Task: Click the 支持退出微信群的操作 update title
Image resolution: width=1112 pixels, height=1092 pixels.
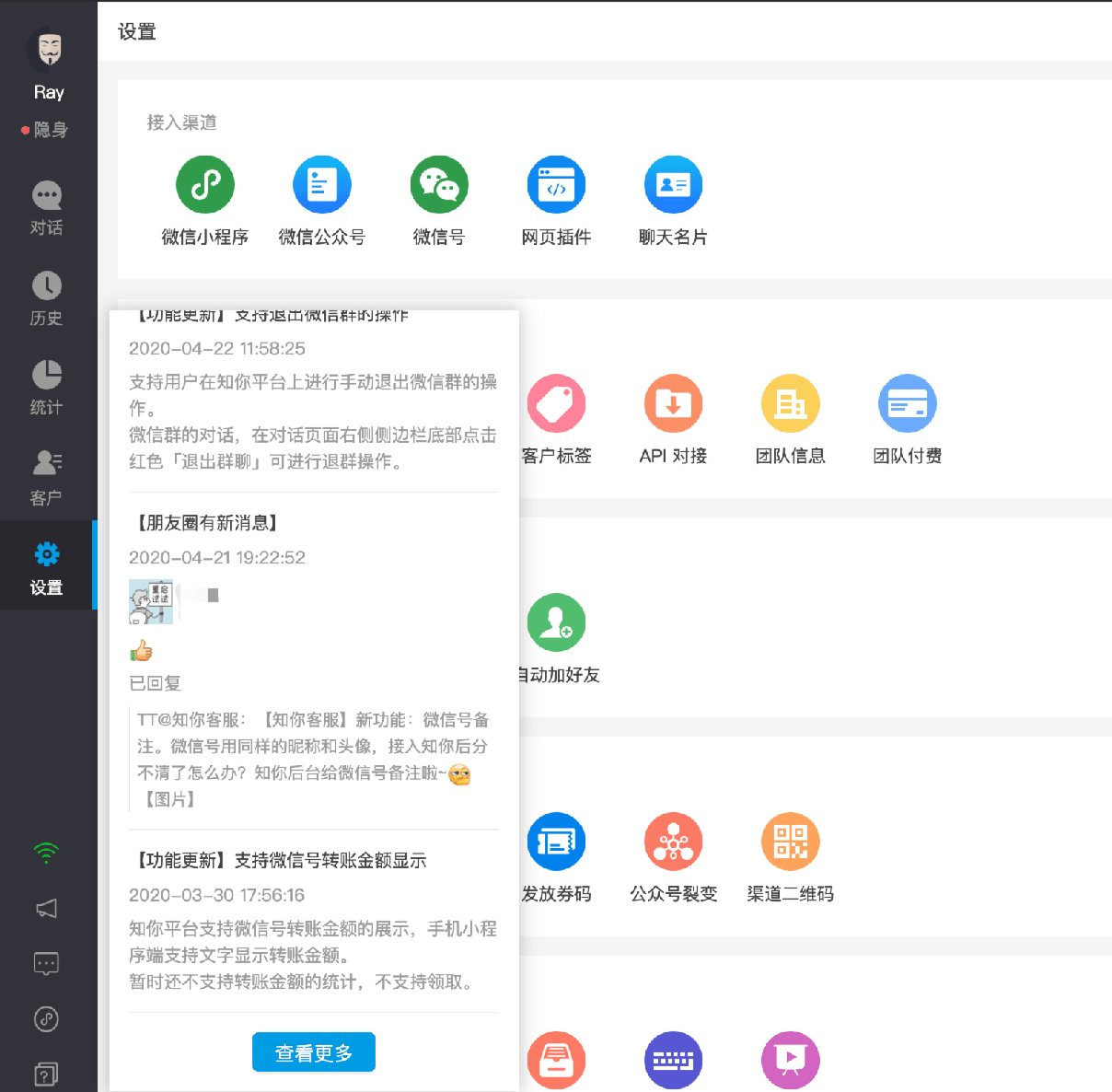Action: coord(272,316)
